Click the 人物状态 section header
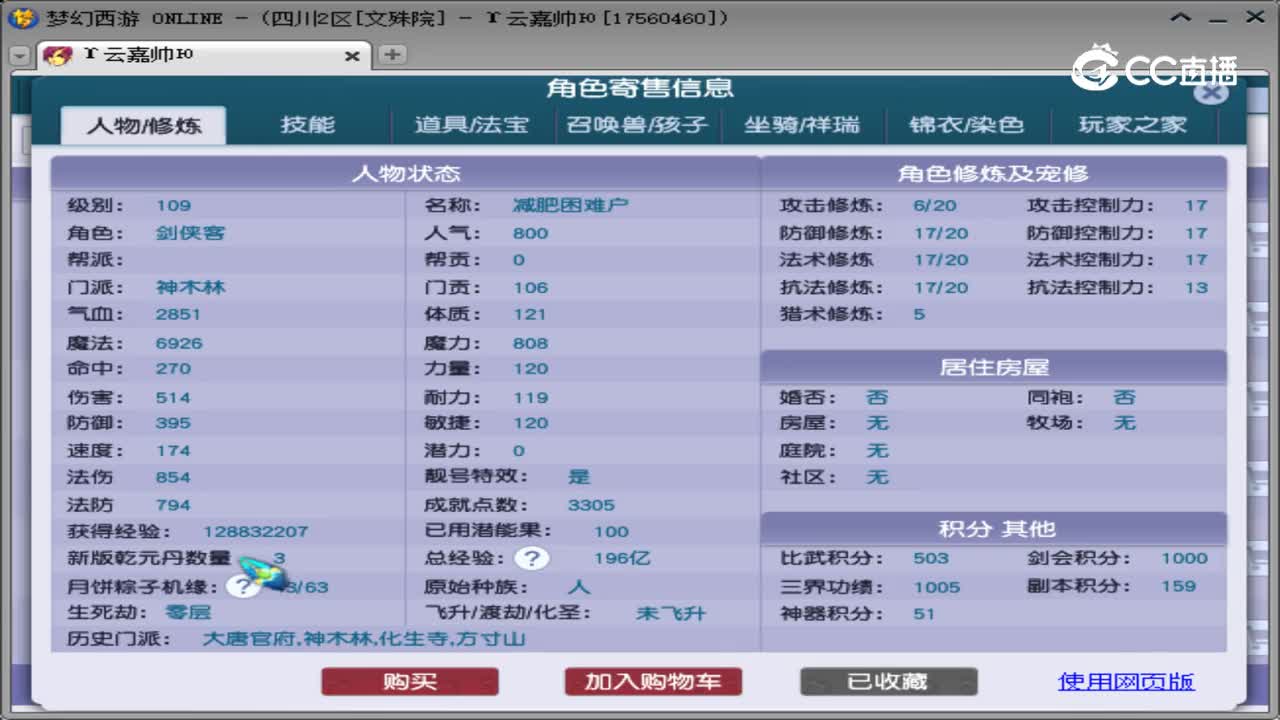 pos(405,173)
